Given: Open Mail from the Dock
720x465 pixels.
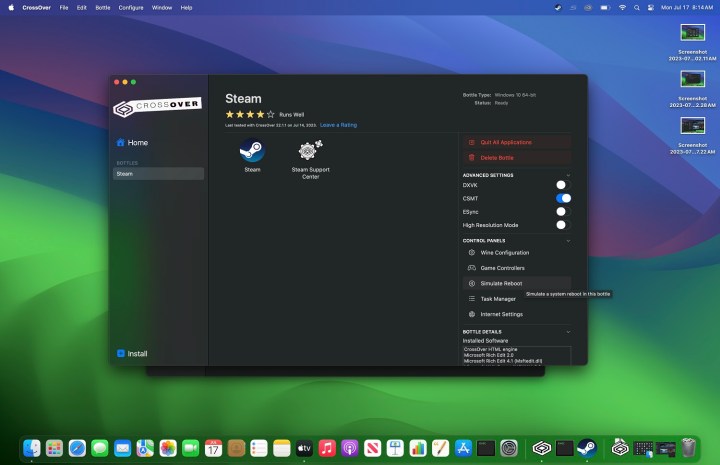Looking at the screenshot, I should 123,448.
